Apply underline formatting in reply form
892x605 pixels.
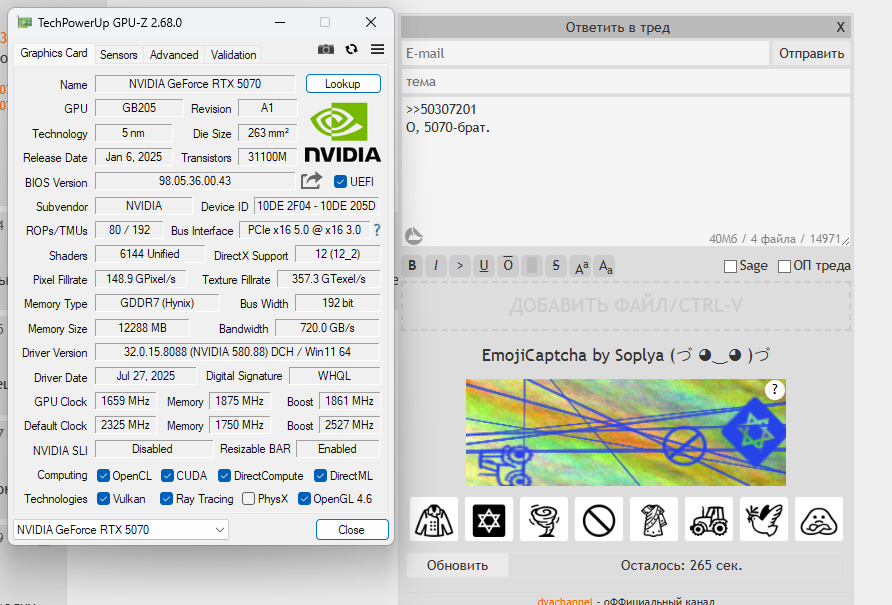[484, 266]
